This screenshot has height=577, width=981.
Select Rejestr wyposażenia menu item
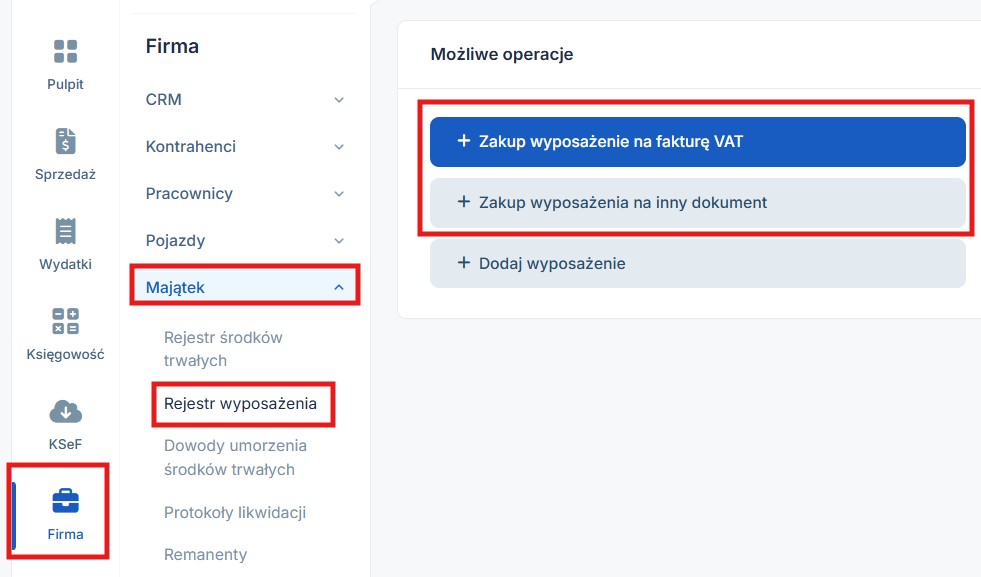[240, 404]
